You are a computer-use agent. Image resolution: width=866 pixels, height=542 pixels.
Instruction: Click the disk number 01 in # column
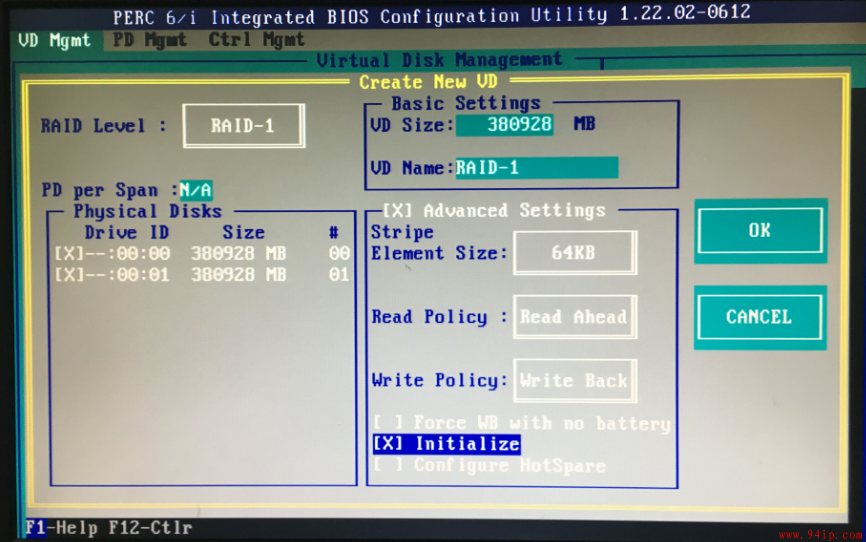tap(339, 275)
